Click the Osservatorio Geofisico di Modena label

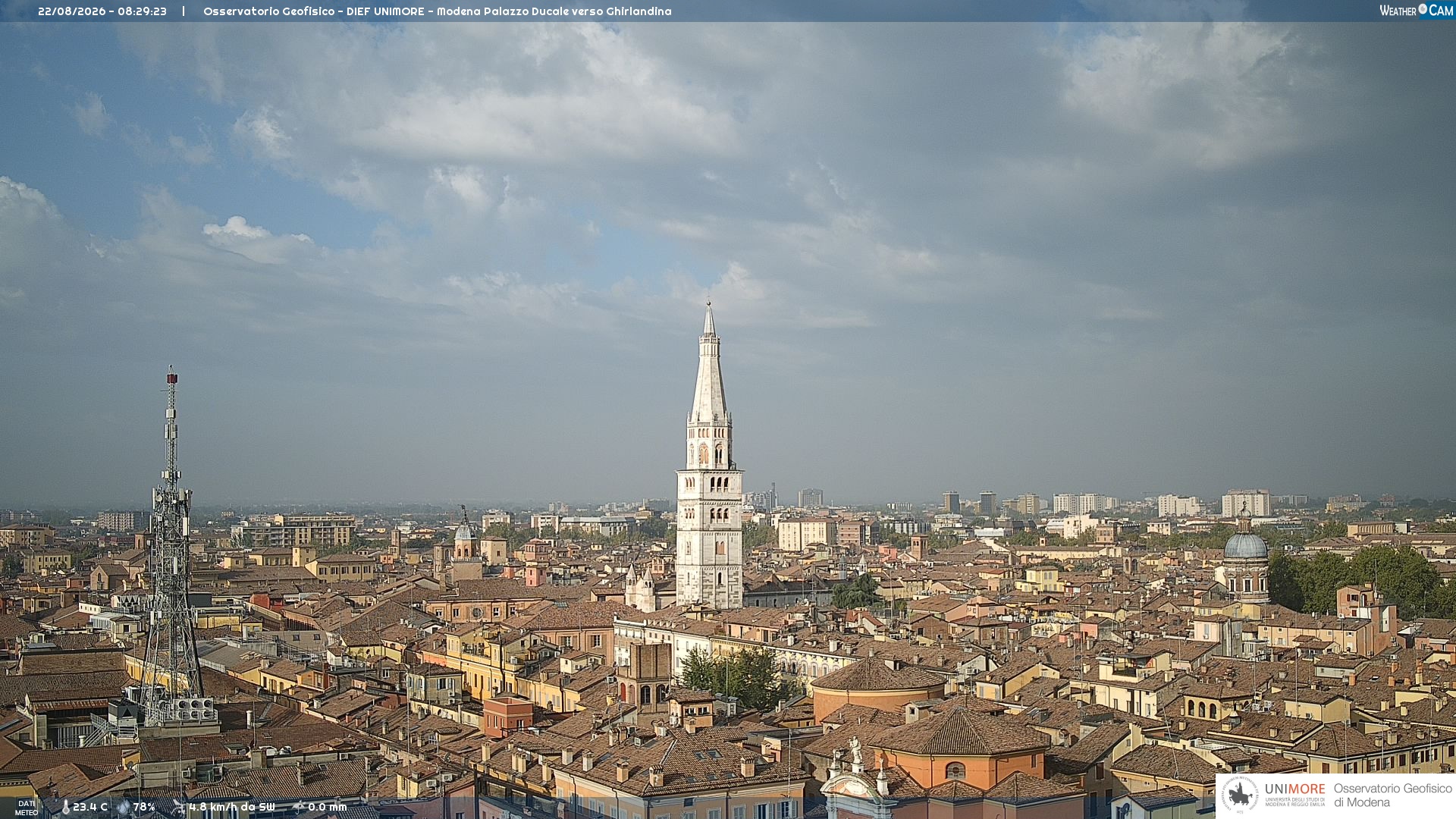[1393, 795]
